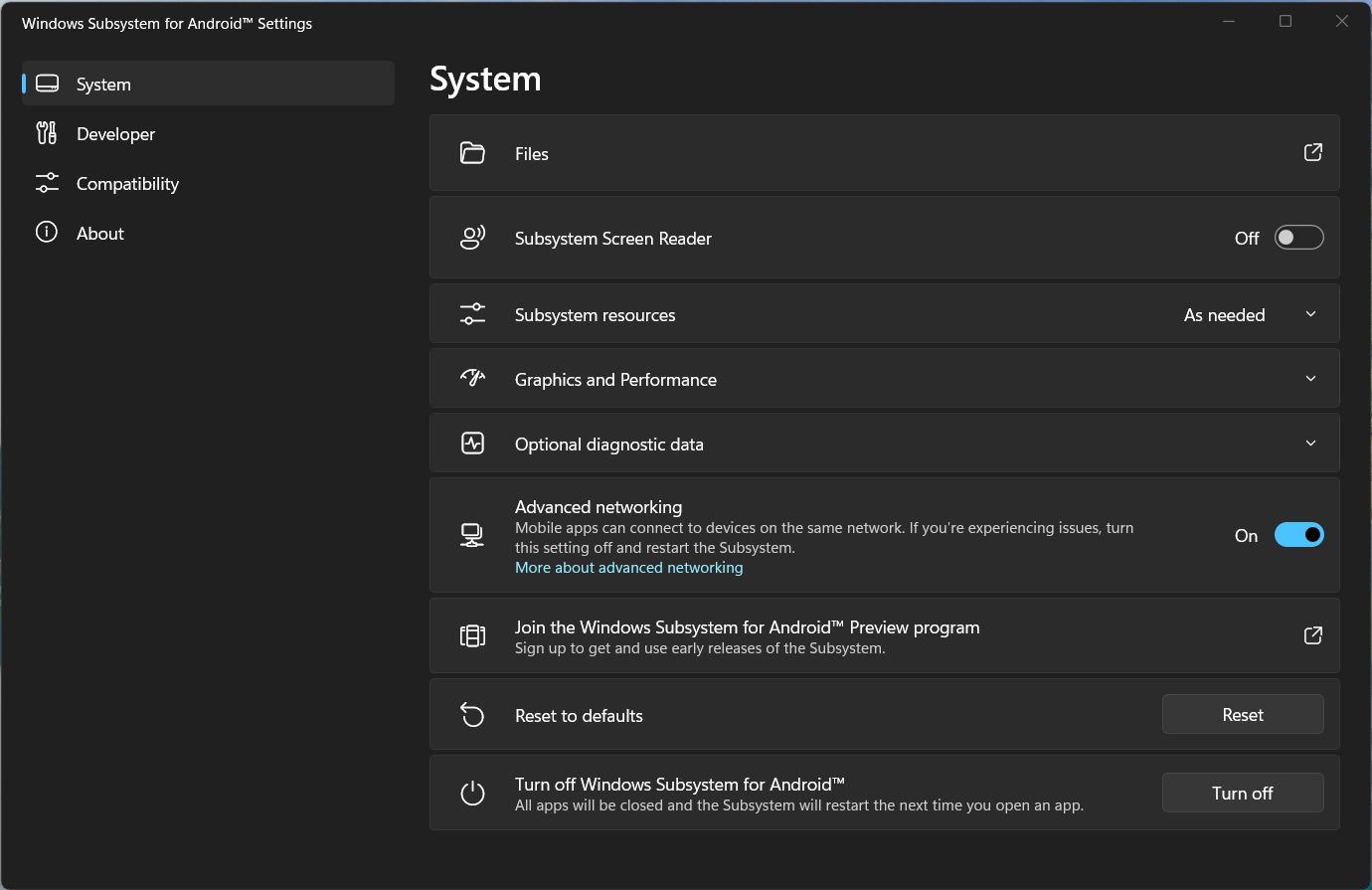Open More about advanced networking link

tap(629, 568)
